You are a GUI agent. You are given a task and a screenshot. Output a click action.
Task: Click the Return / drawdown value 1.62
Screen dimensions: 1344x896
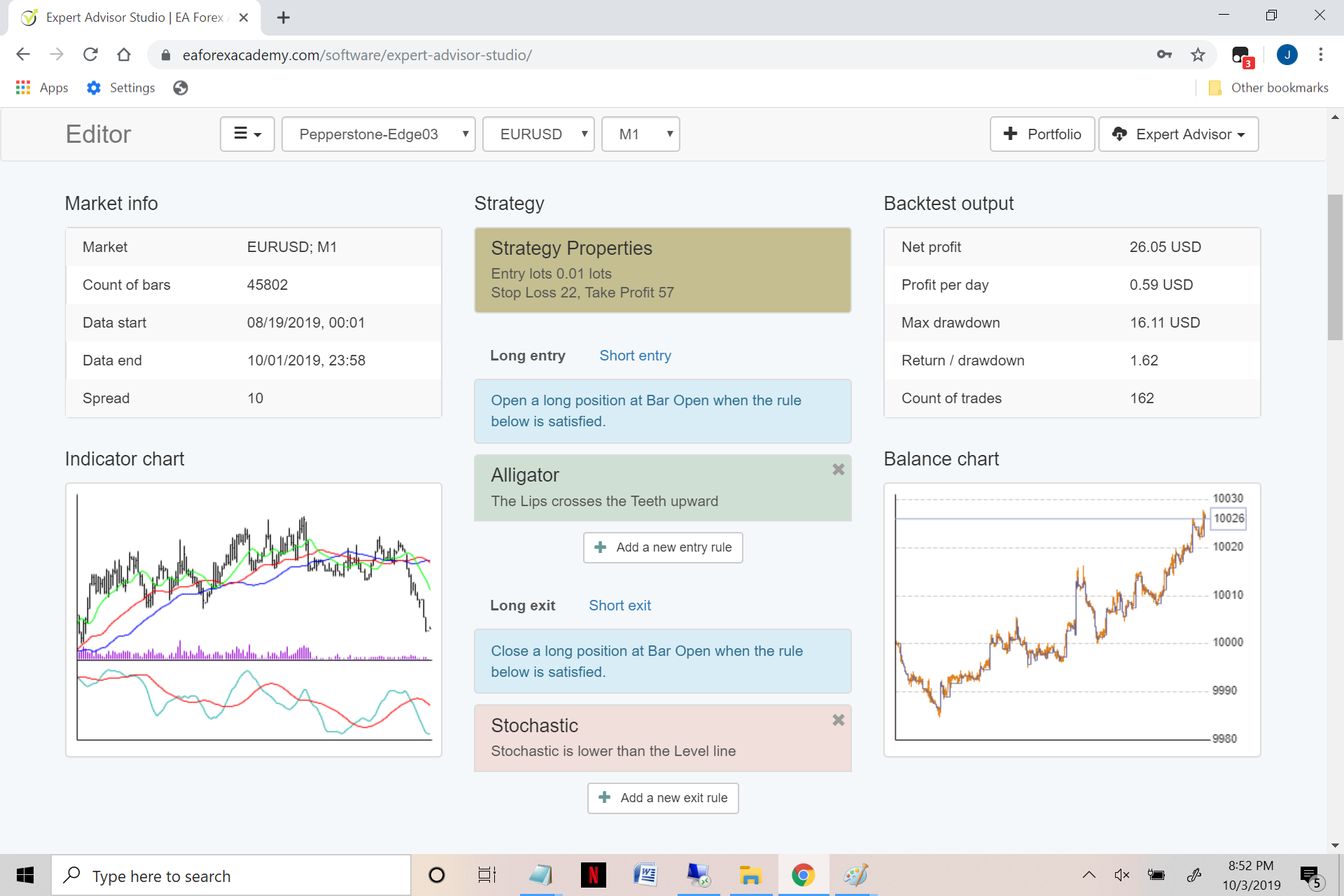(x=1144, y=360)
